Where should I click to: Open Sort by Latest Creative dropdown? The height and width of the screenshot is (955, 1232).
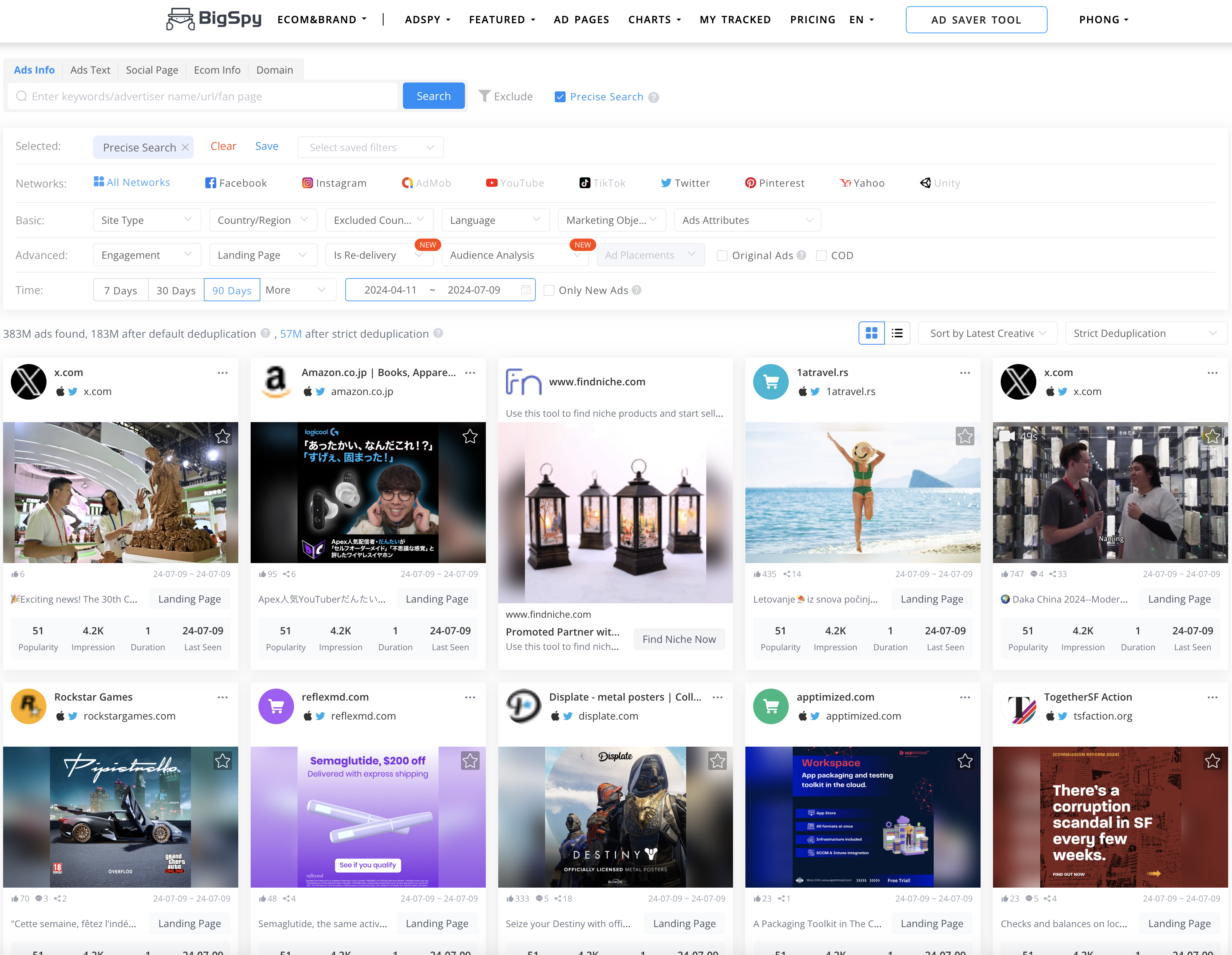point(987,333)
